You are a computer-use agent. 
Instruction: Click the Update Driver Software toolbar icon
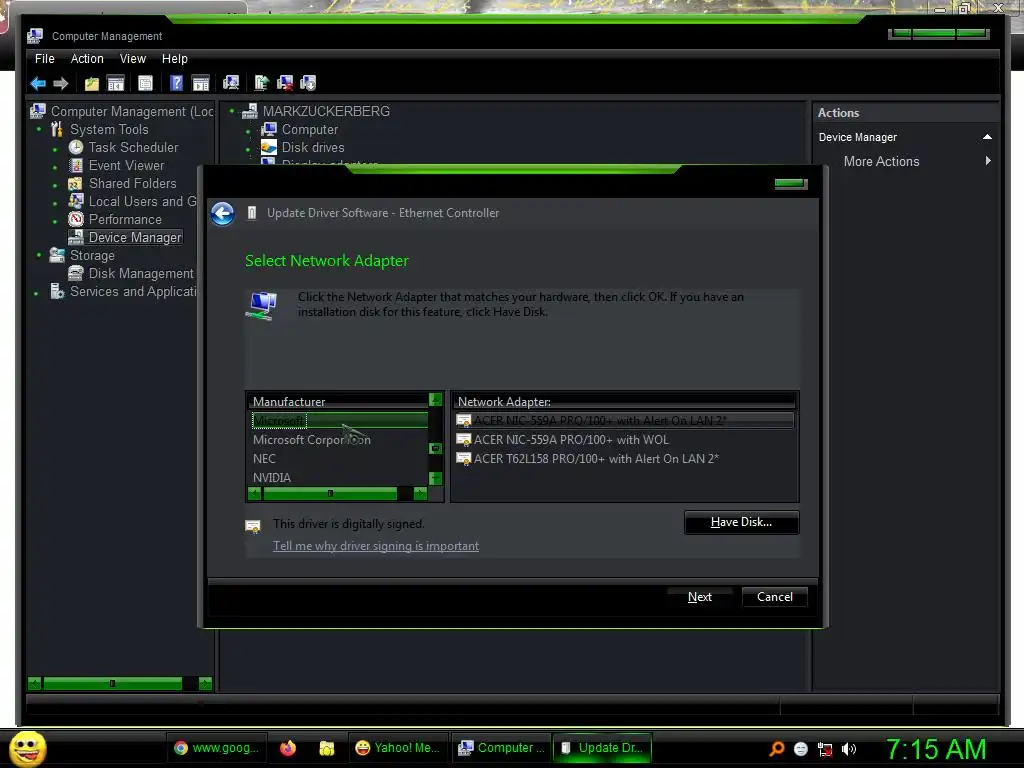click(261, 83)
